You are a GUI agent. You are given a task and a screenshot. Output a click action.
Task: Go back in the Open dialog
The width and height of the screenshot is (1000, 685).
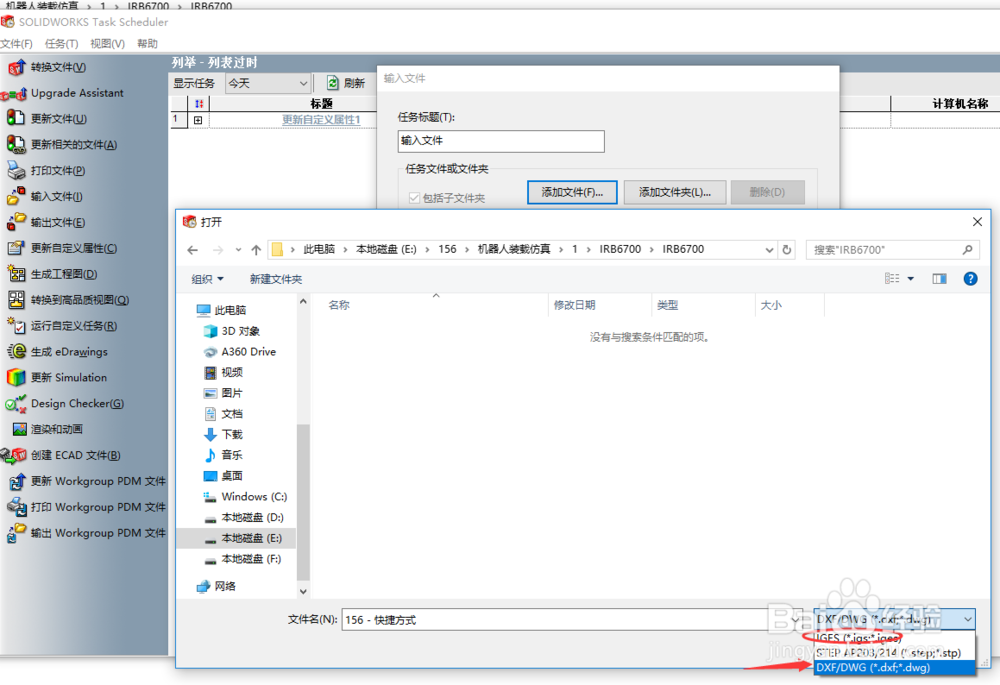click(x=193, y=250)
